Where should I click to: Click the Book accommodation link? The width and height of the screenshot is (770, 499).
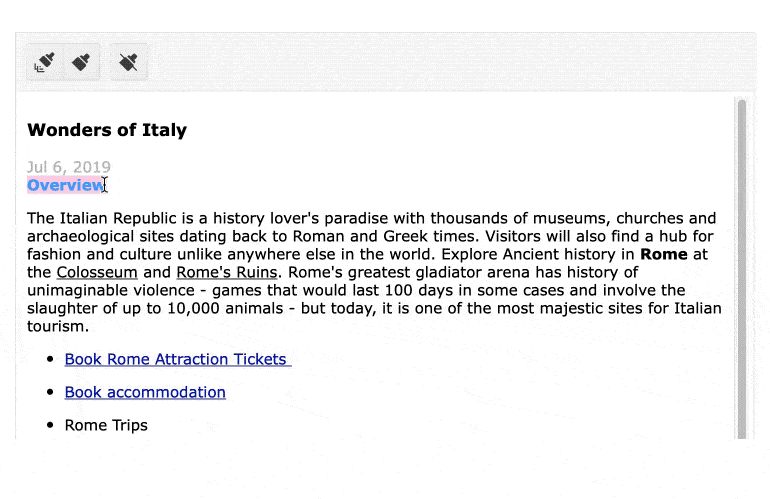click(x=145, y=392)
